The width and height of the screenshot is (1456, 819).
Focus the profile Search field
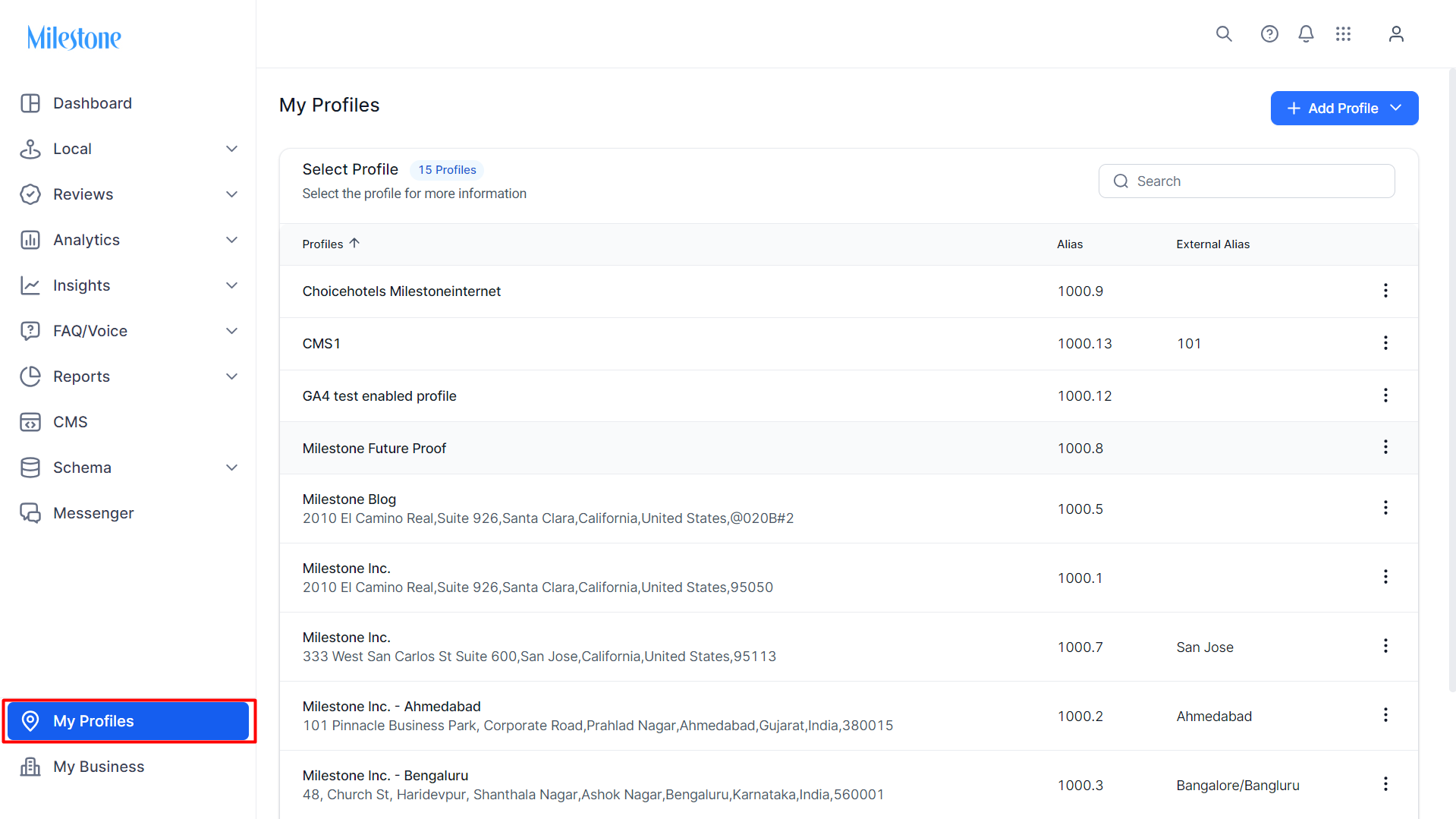[x=1247, y=181]
